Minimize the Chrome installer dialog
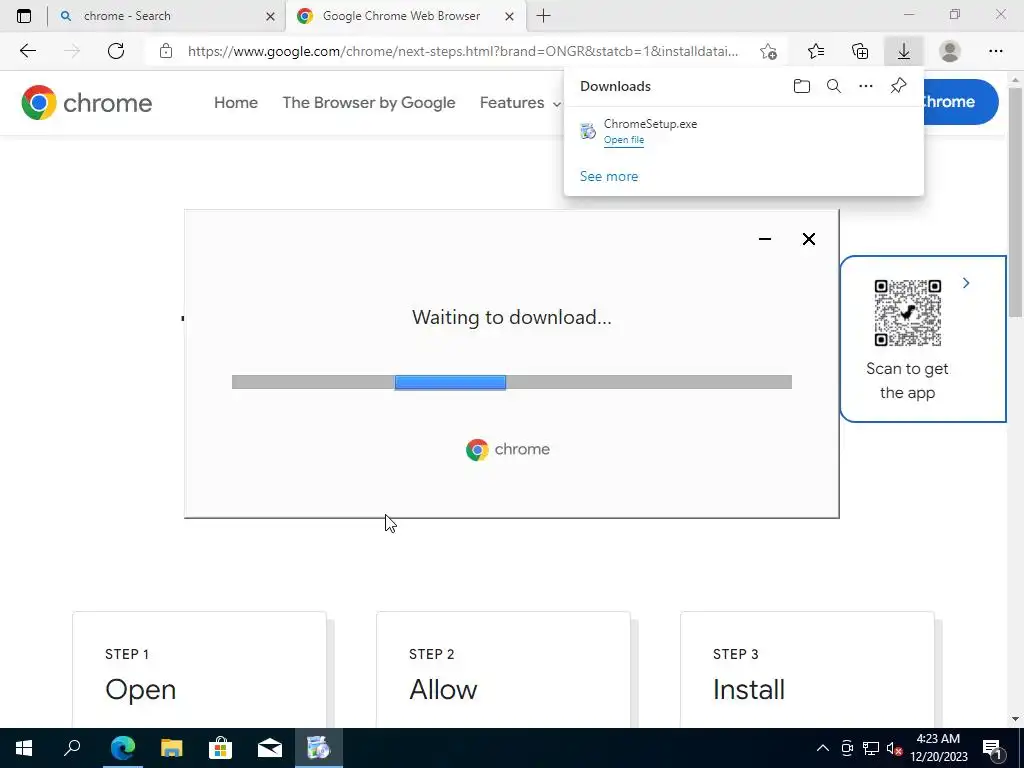This screenshot has width=1024, height=768. (x=765, y=239)
